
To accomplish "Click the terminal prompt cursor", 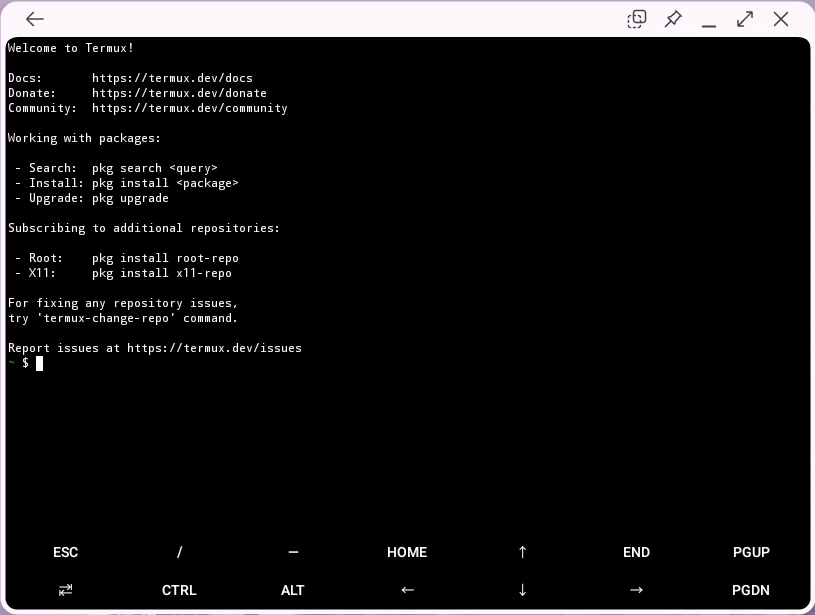I will [39, 363].
